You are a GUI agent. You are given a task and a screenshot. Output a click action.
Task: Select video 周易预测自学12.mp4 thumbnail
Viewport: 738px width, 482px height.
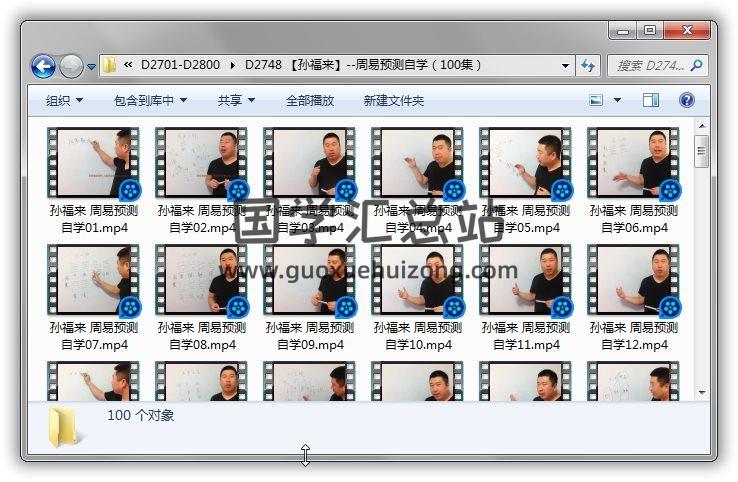pyautogui.click(x=634, y=281)
